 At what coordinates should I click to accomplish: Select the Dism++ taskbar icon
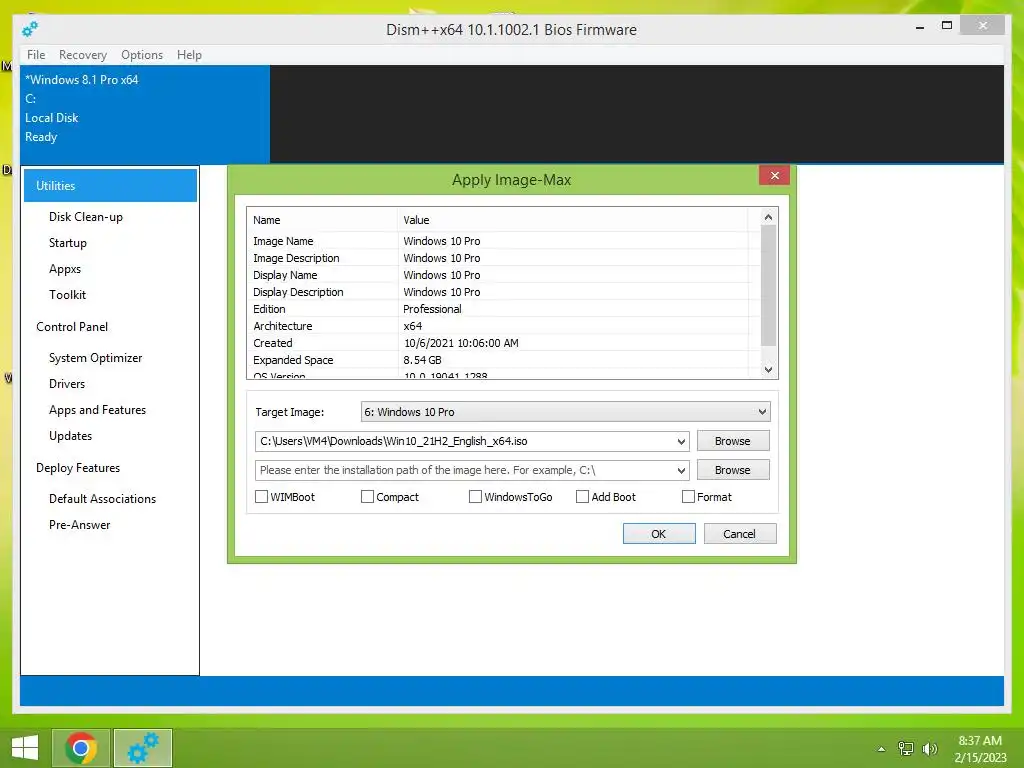pyautogui.click(x=143, y=748)
